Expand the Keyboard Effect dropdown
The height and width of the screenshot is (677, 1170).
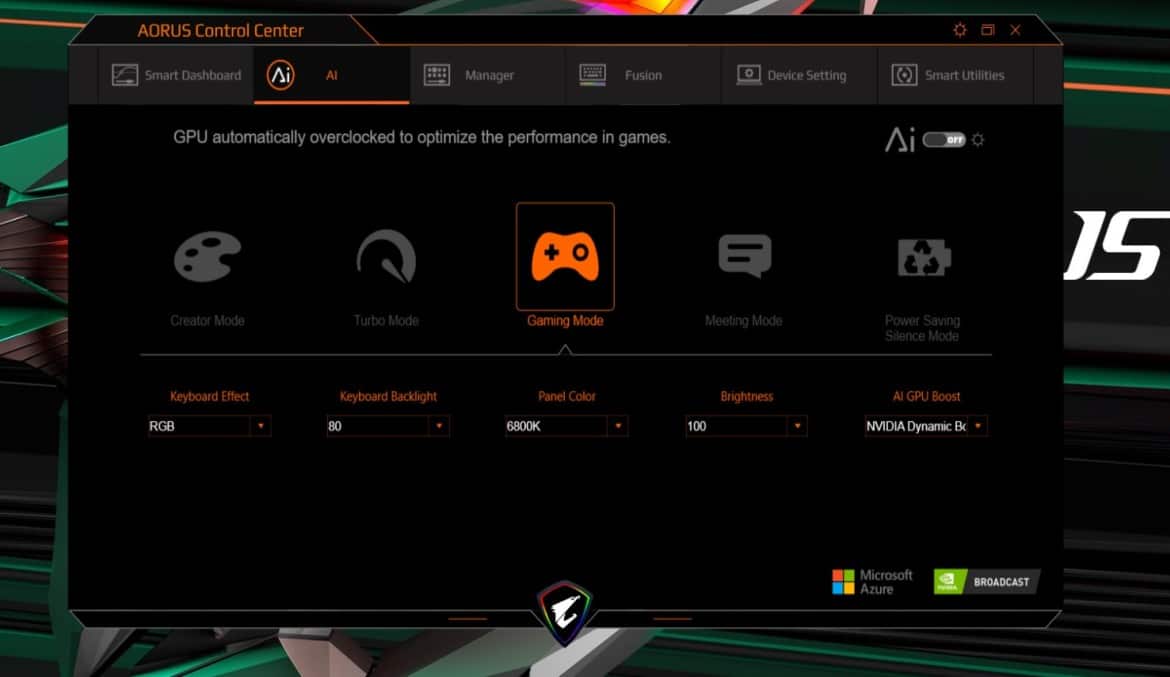tap(260, 426)
